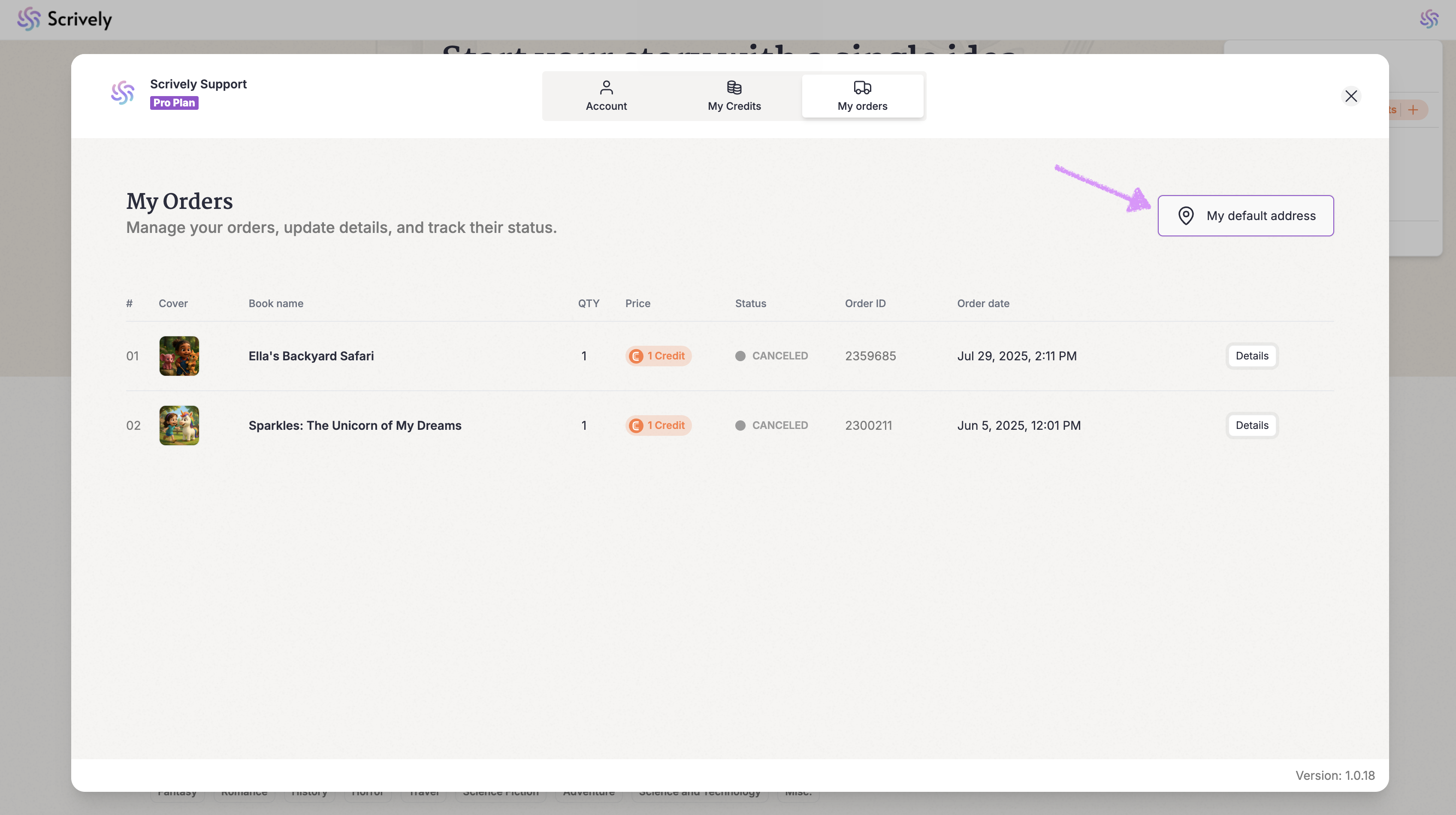
Task: Click the book title Ella's Backyard Safari
Action: tap(311, 356)
